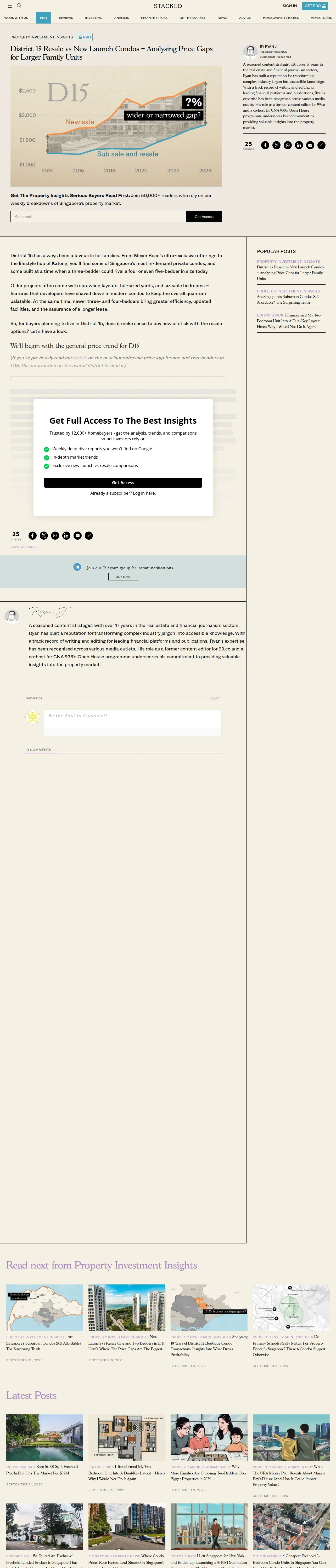This screenshot has height=1568, width=336.
Task: Open search via the magnifier icon
Action: point(19,5)
